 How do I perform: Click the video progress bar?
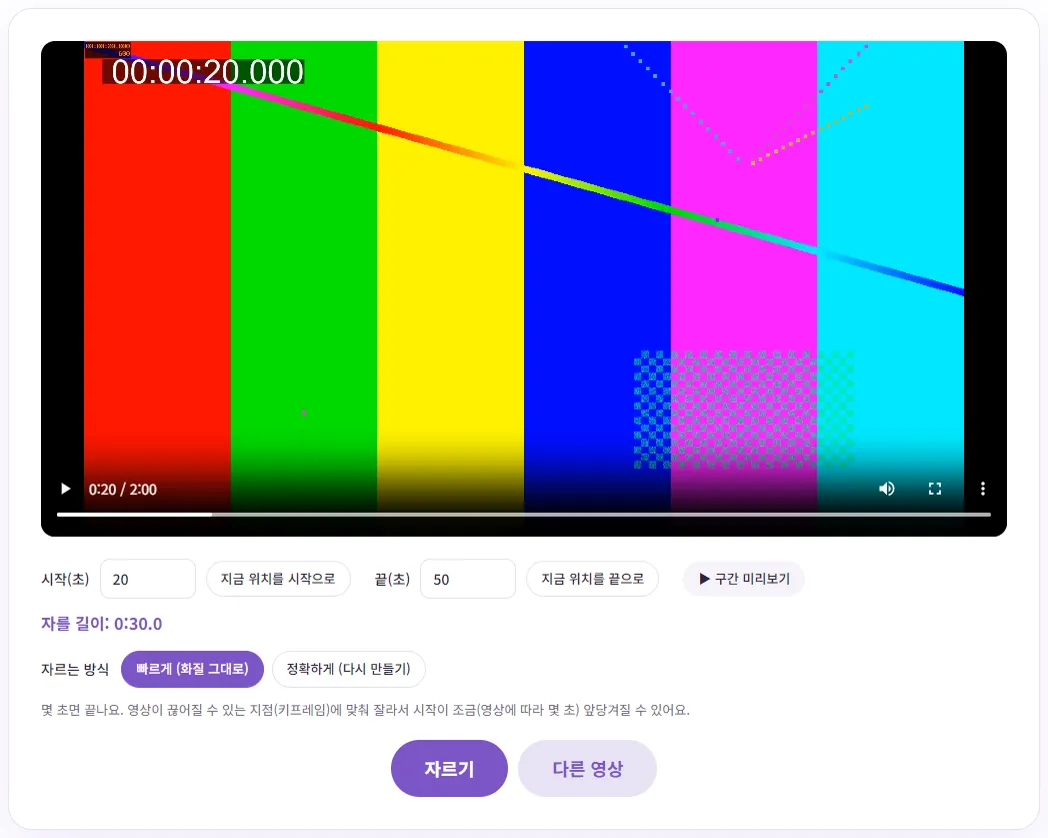click(x=523, y=515)
